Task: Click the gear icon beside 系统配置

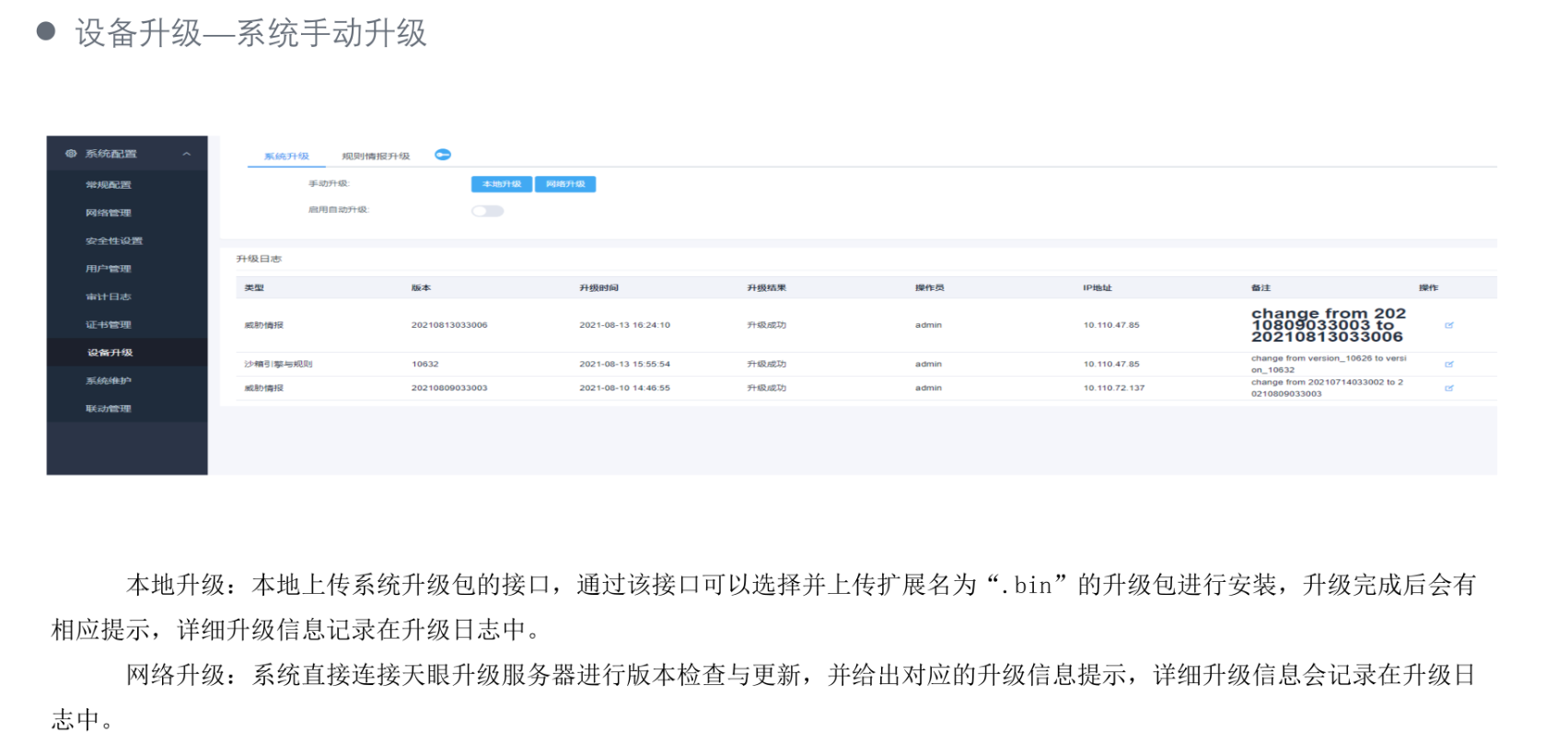Action: pos(71,154)
